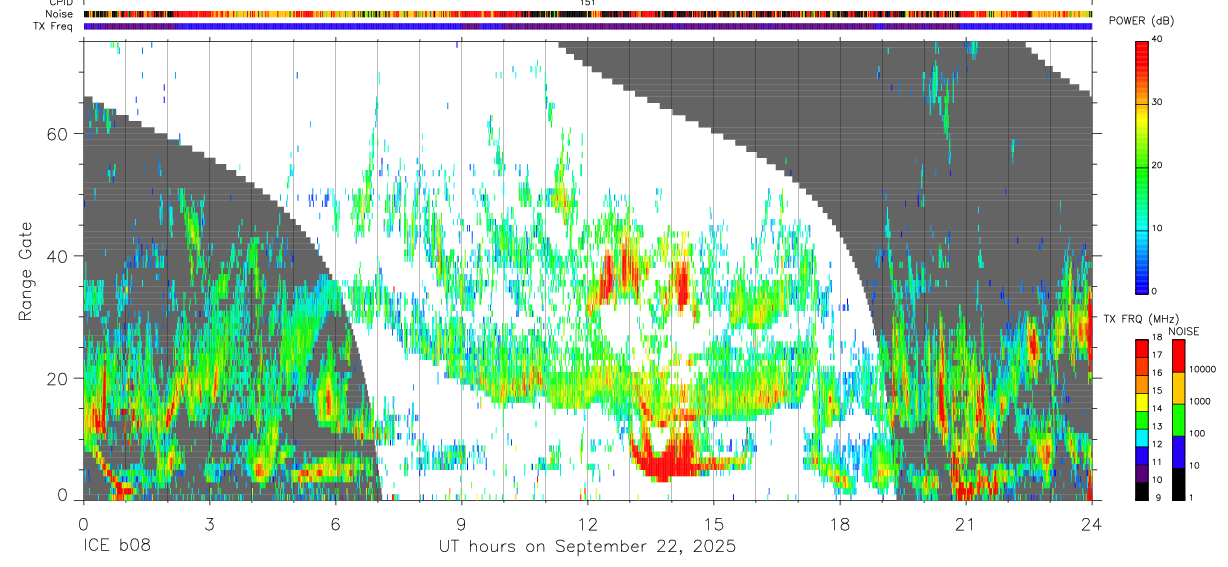Click the 0 tick on the UT hours axis
This screenshot has height=567, width=1228.
pos(83,523)
